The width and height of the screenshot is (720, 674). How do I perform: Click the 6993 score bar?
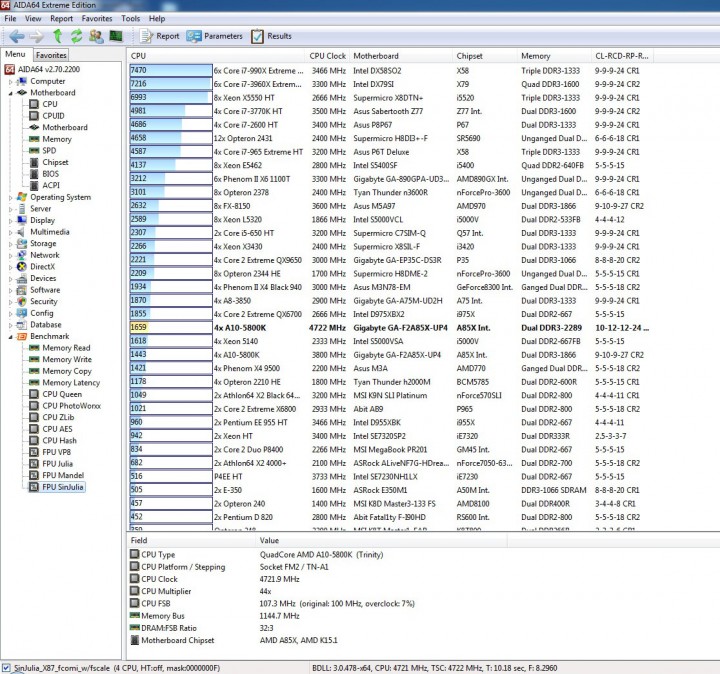(x=170, y=97)
